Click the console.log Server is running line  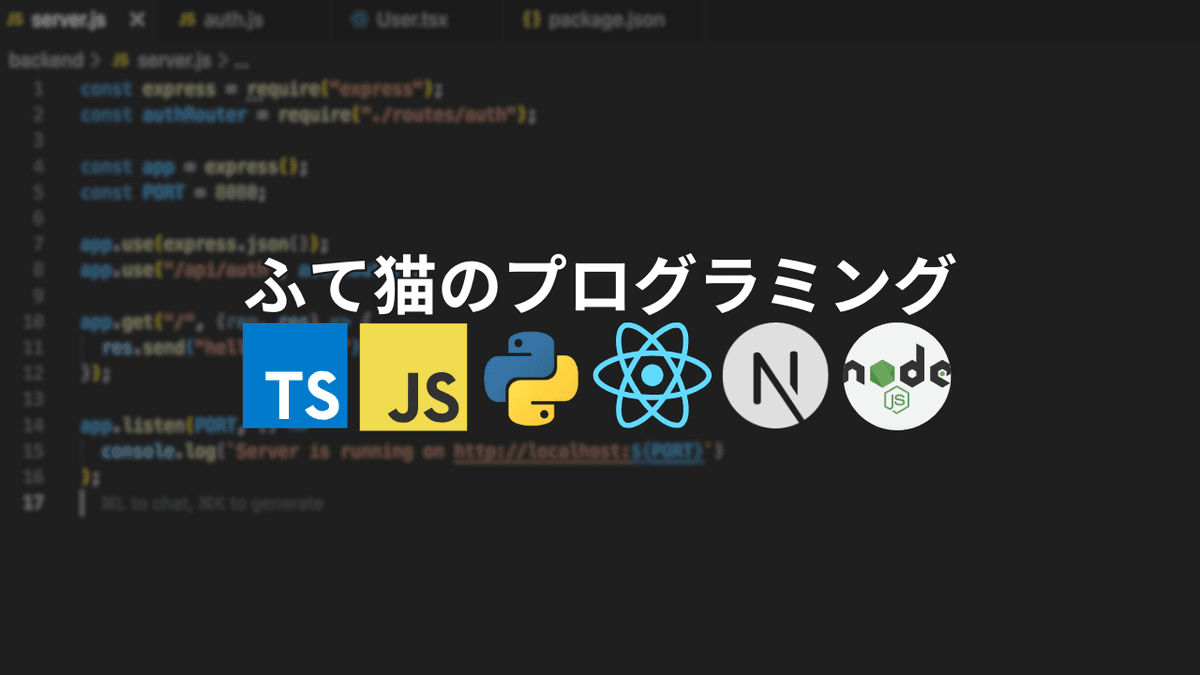pos(411,452)
